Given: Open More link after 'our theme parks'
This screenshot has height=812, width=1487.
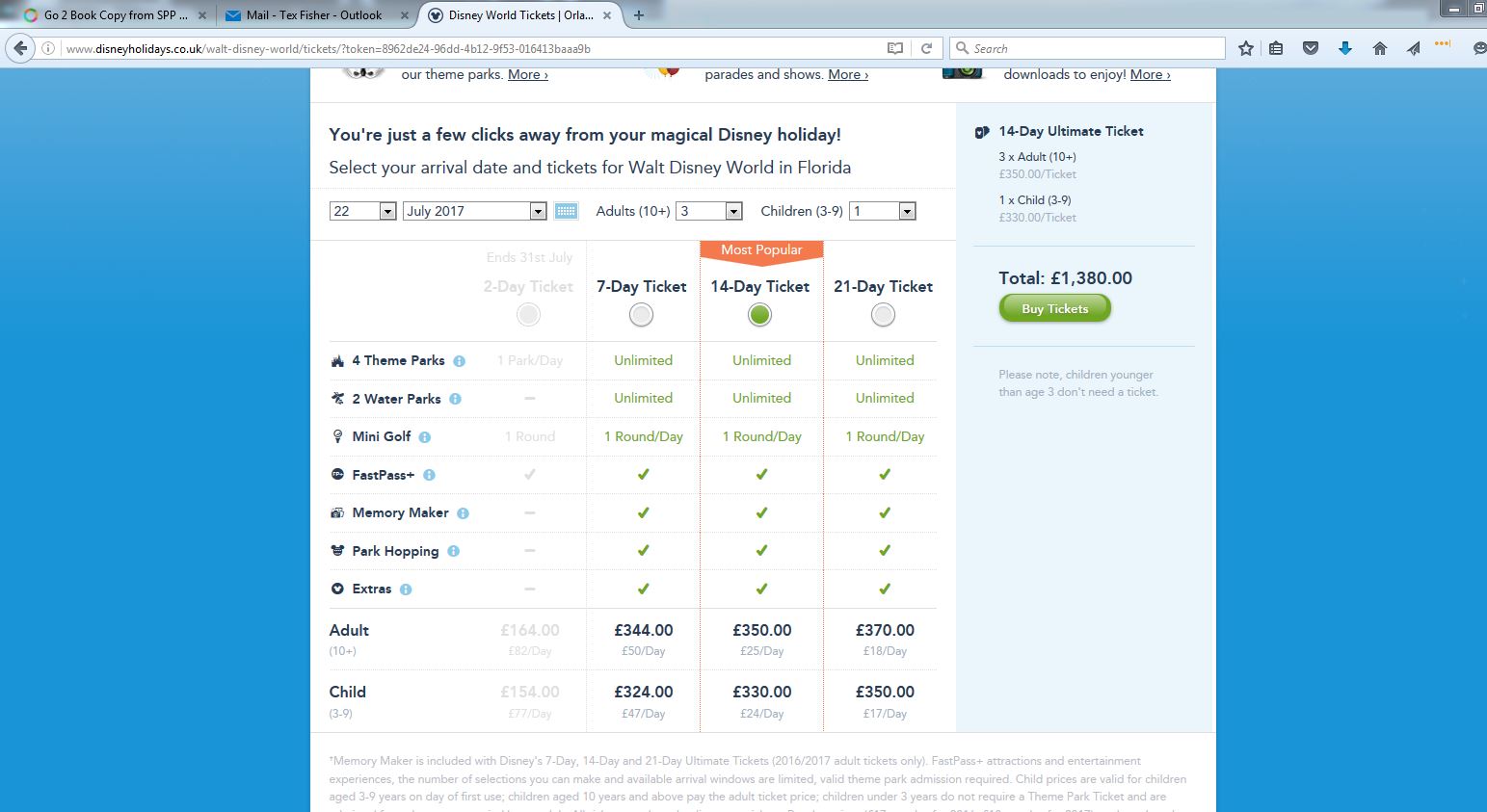Looking at the screenshot, I should 528,74.
